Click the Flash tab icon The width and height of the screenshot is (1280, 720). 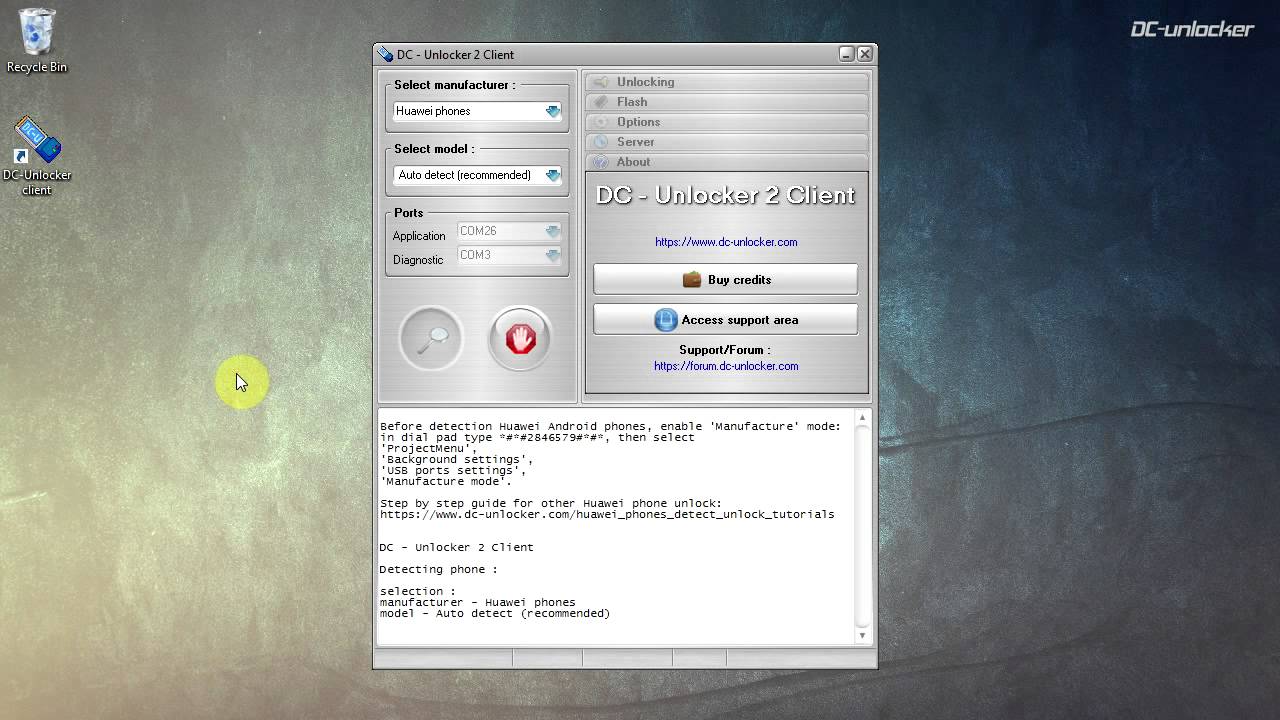tap(601, 102)
